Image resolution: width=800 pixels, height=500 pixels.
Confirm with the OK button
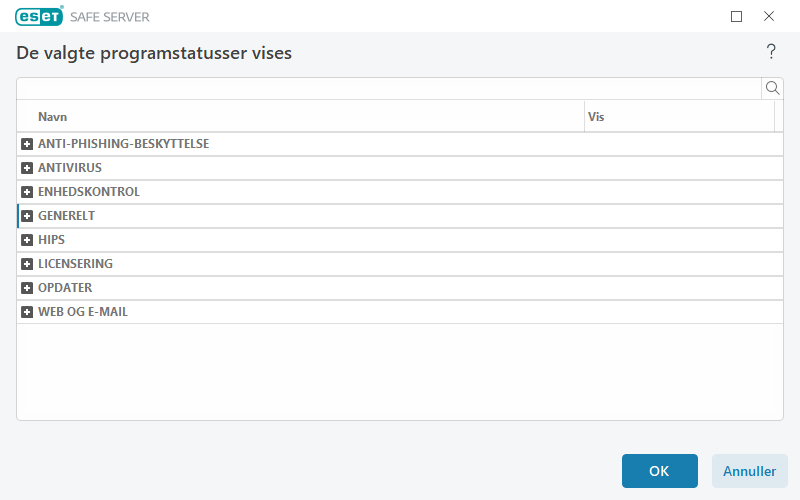coord(659,471)
